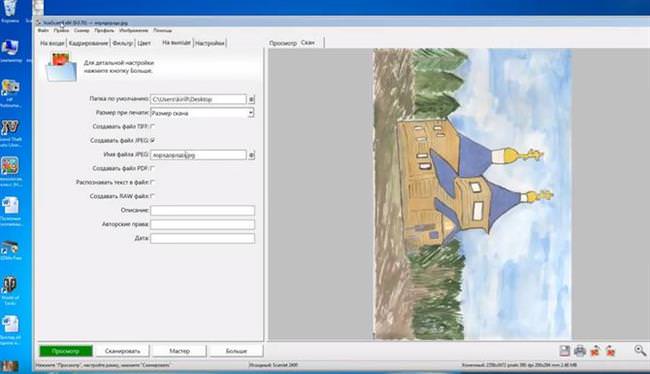The image size is (650, 374).
Task: Click browse icon beside default folder field
Action: pos(251,100)
